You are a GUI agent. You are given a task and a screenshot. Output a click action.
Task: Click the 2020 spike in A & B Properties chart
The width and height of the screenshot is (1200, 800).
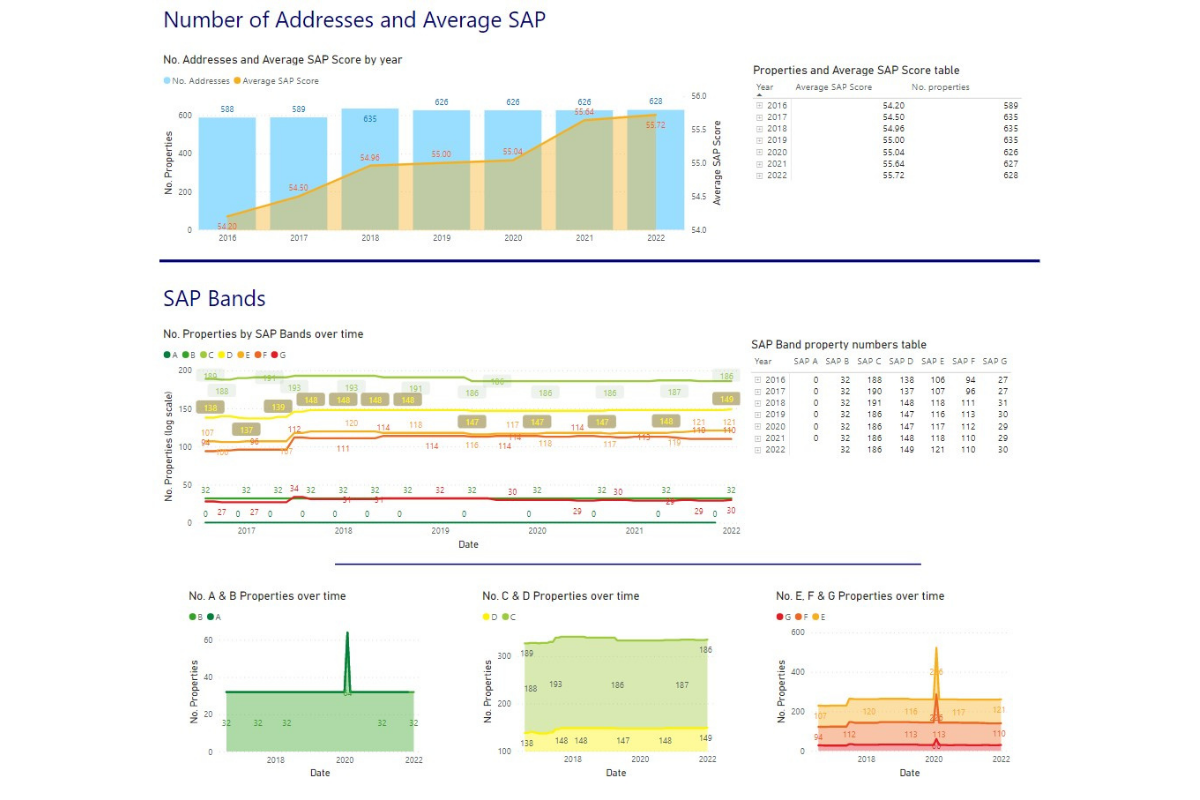(x=348, y=660)
